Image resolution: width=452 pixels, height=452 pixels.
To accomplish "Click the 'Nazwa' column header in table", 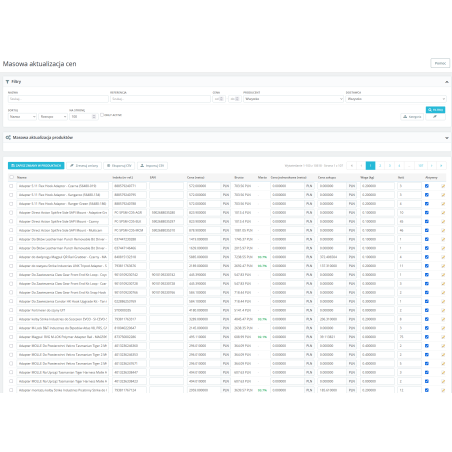I will pos(22,177).
